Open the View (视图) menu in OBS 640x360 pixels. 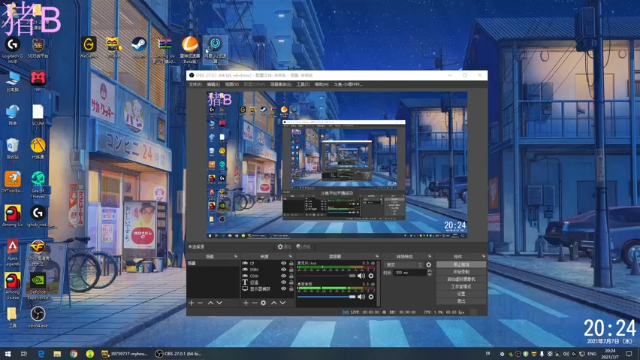point(231,84)
